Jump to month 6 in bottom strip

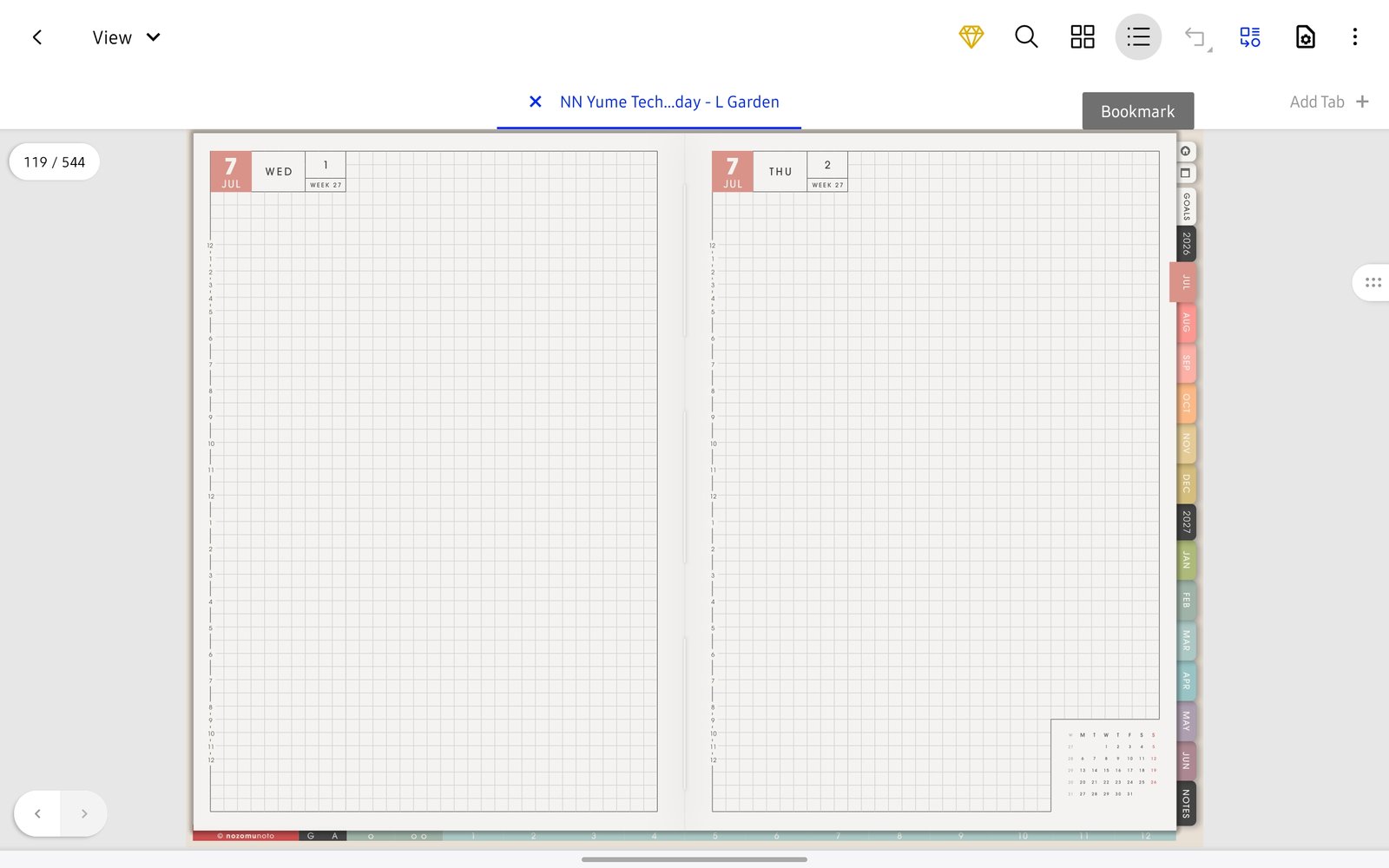click(776, 836)
